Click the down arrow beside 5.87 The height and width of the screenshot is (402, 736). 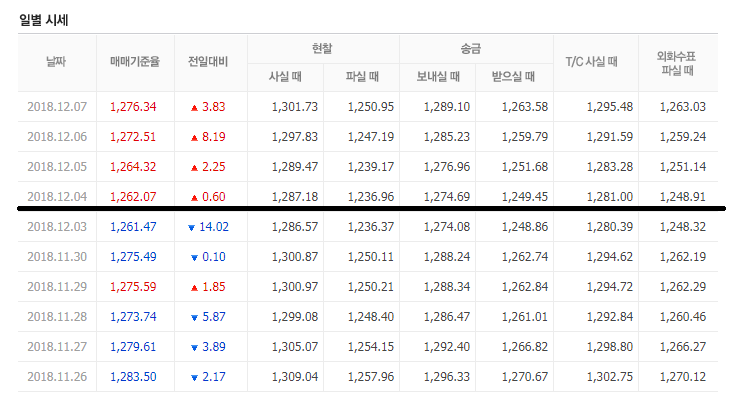coord(194,318)
